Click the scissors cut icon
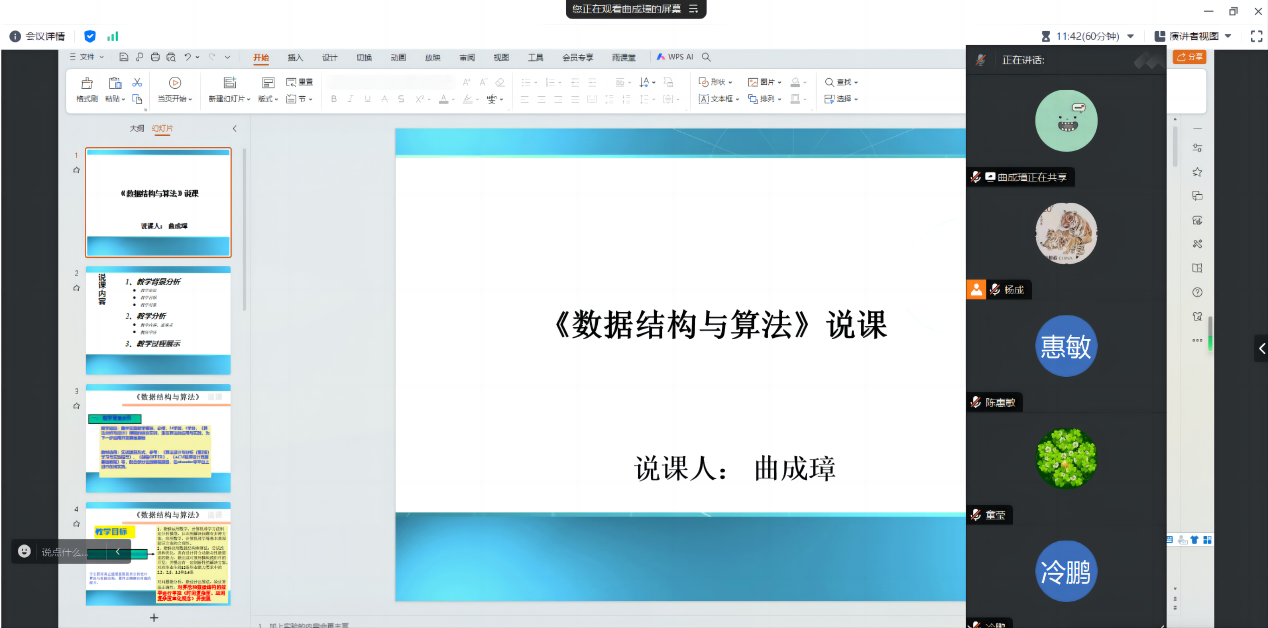 click(137, 82)
